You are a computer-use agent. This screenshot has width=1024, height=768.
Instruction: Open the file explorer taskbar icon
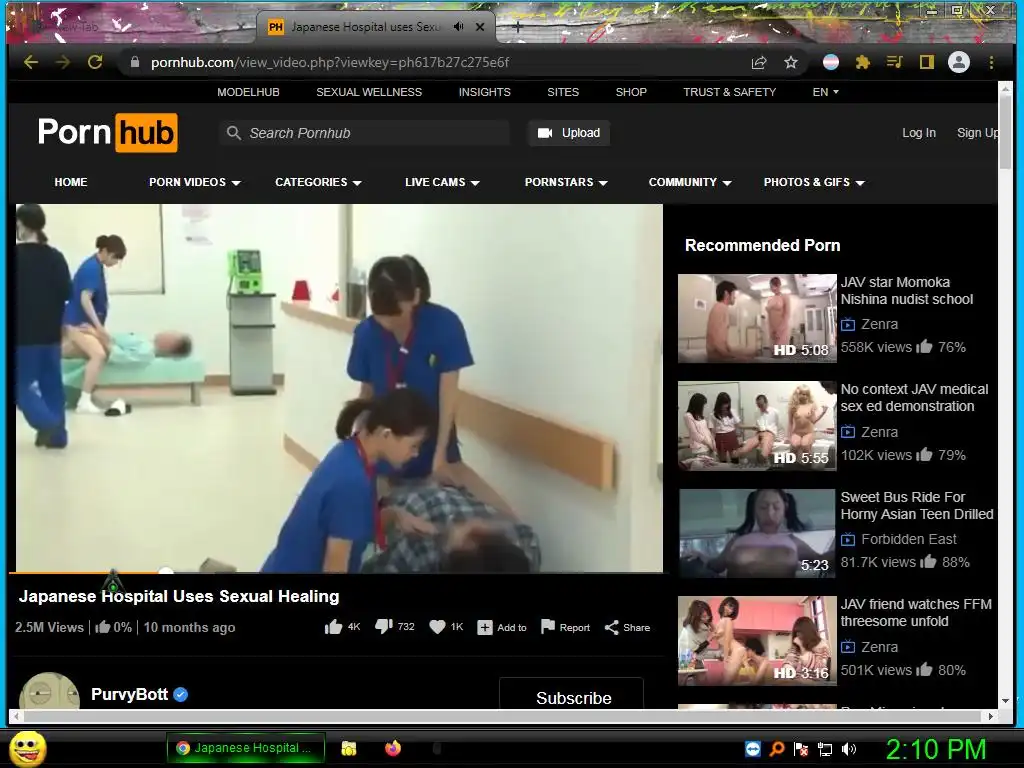(x=349, y=748)
